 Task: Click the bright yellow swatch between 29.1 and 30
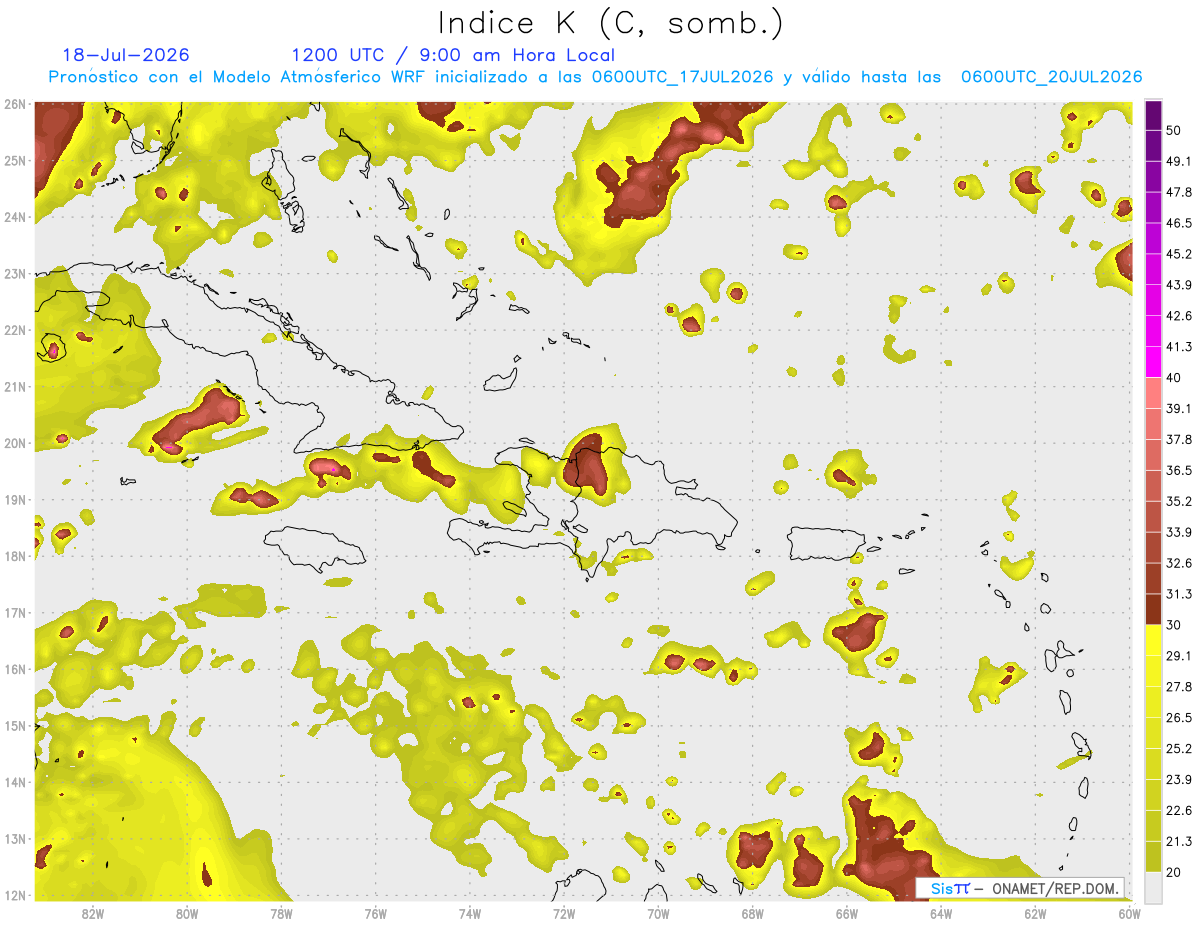1153,640
